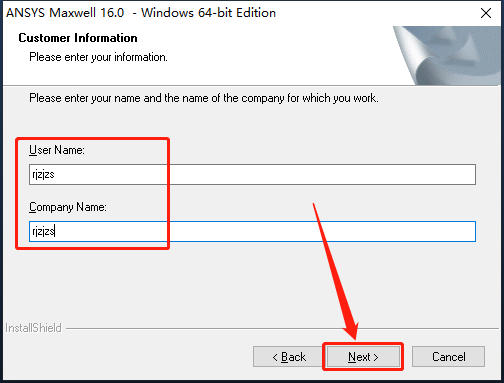Click the curled-page banner graphic
The image size is (504, 383).
448,55
